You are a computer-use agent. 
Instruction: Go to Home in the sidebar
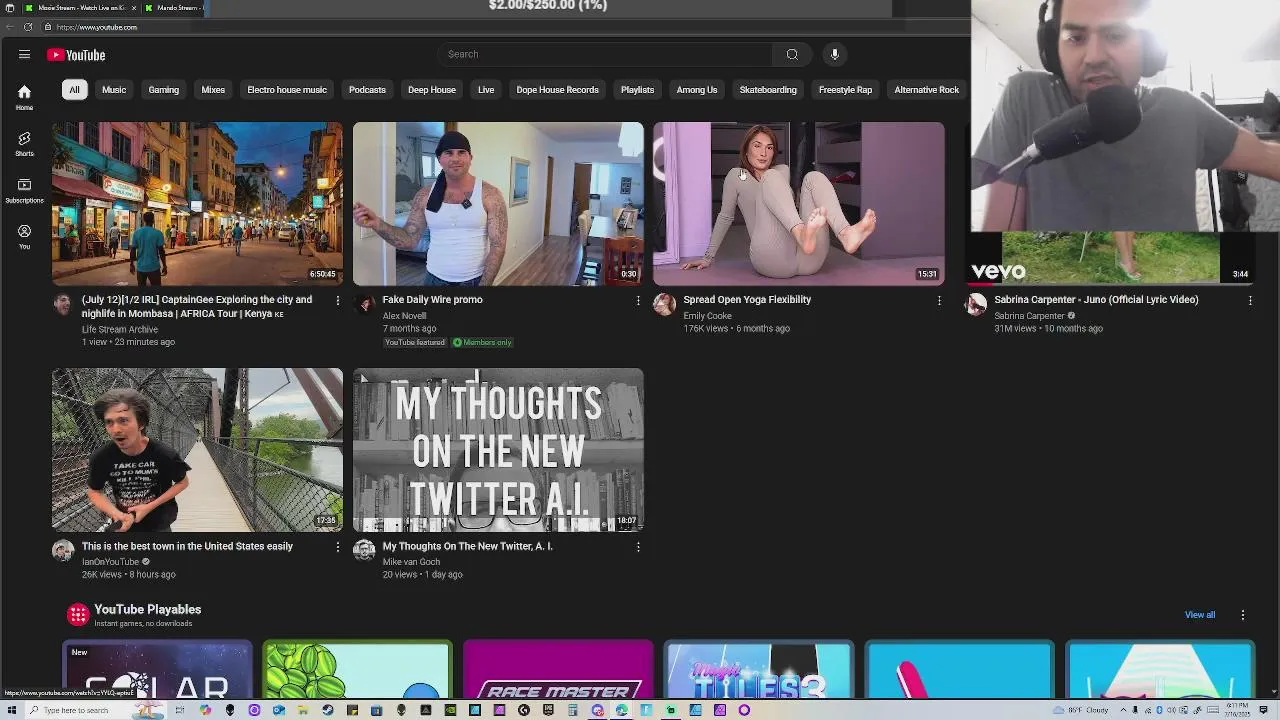[24, 97]
